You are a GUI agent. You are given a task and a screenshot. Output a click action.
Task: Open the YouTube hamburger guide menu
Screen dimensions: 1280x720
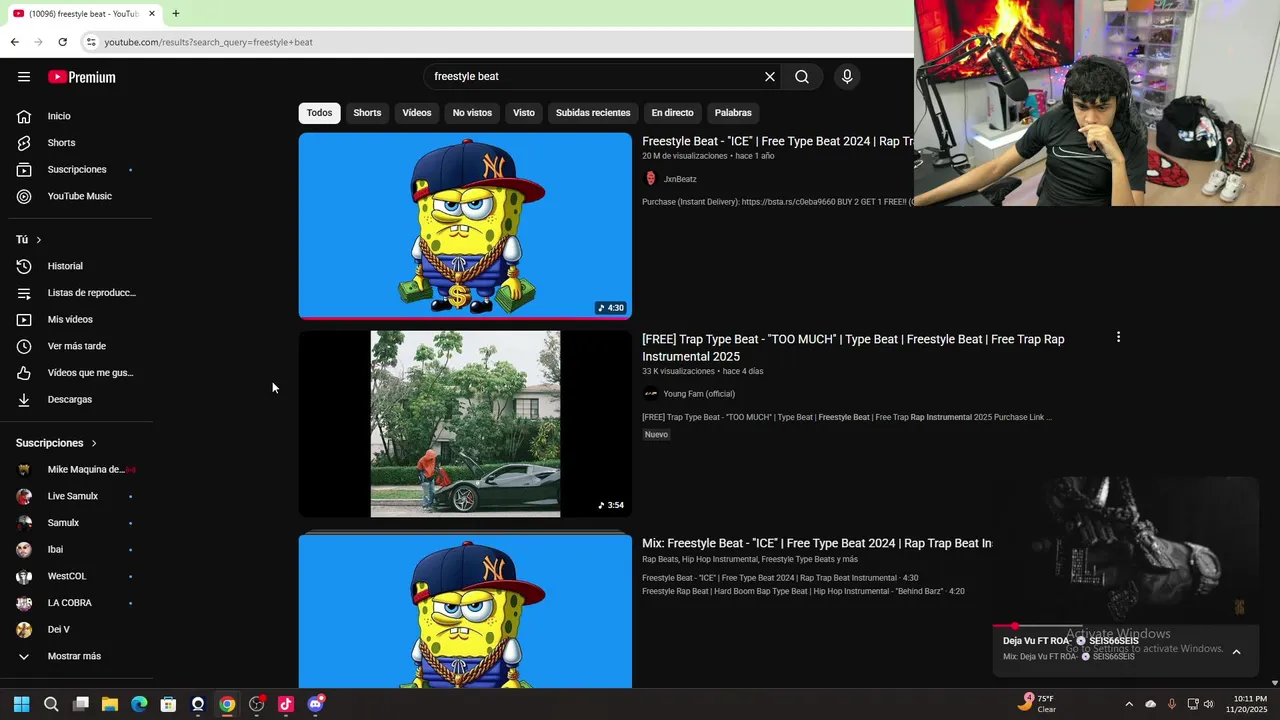(x=24, y=77)
